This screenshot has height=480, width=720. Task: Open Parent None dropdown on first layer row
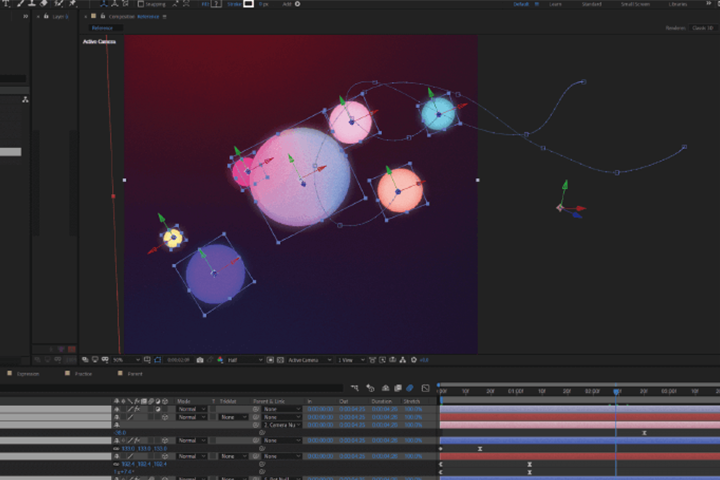282,409
